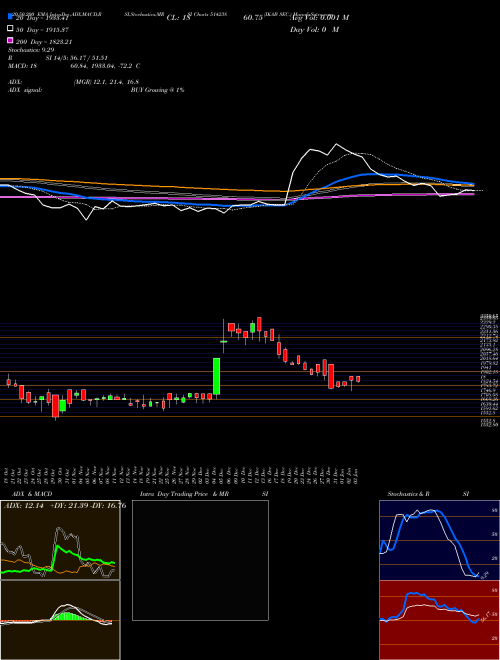Click the MACD values line
This screenshot has width=500, height=660.
[74, 66]
